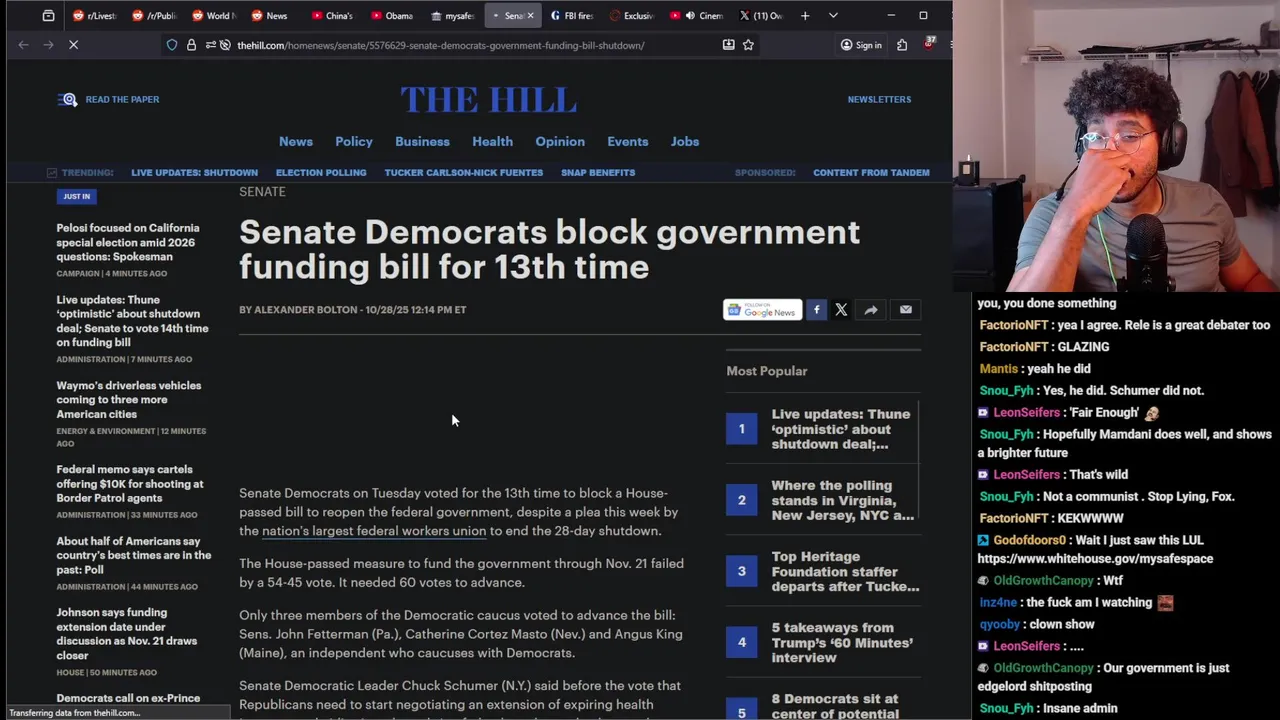This screenshot has width=1280, height=720.
Task: Switch to the Obama YouTube tab
Action: point(391,16)
